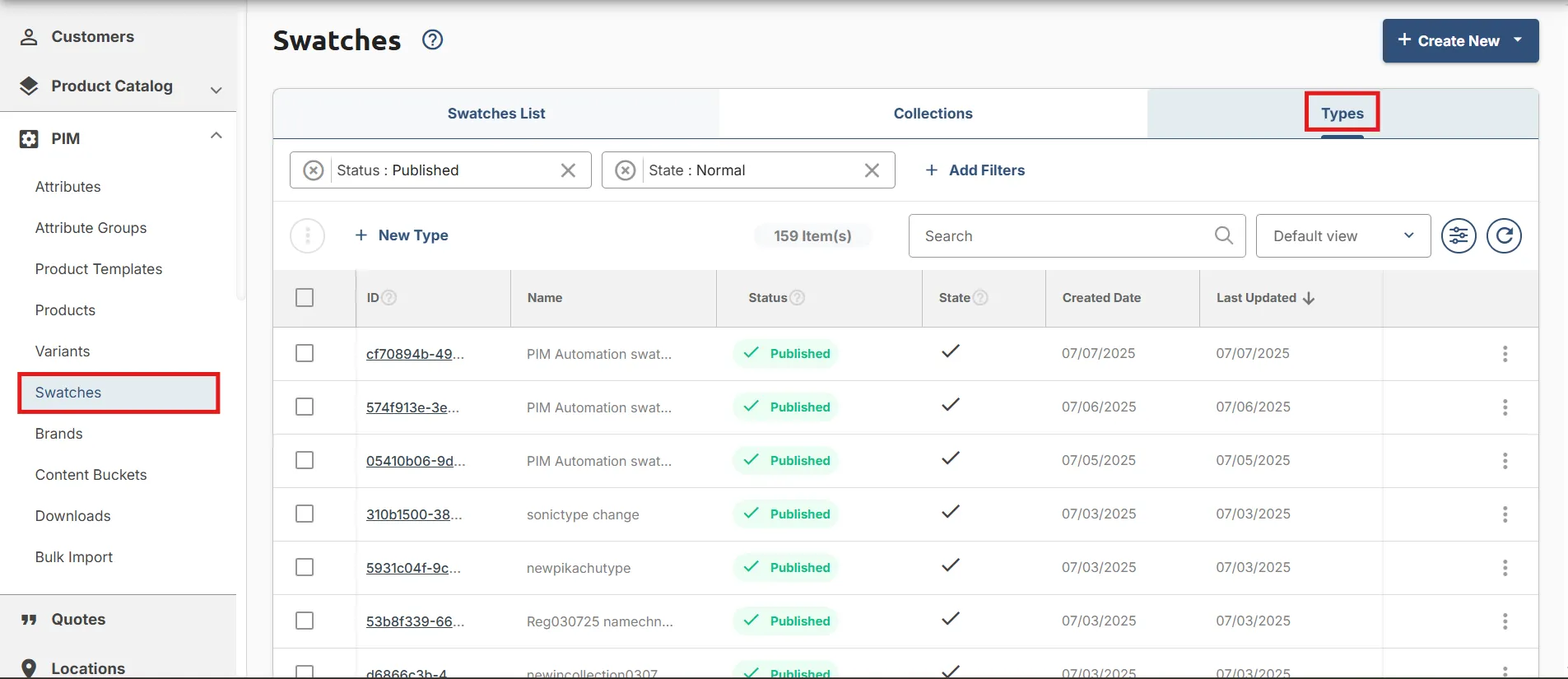The width and height of the screenshot is (1568, 679).
Task: Open row actions menu for Reg030725 row
Action: pyautogui.click(x=1505, y=621)
